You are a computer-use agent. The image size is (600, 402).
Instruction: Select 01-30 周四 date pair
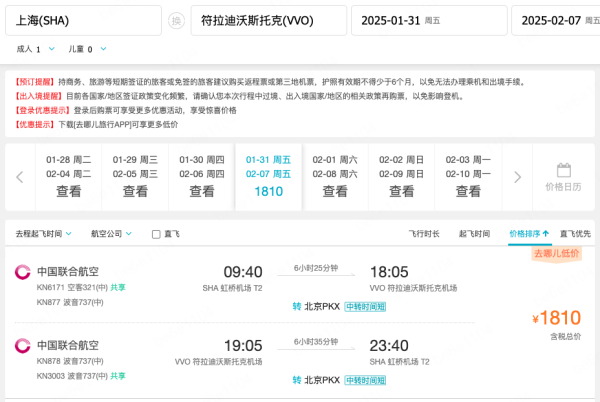coord(202,177)
